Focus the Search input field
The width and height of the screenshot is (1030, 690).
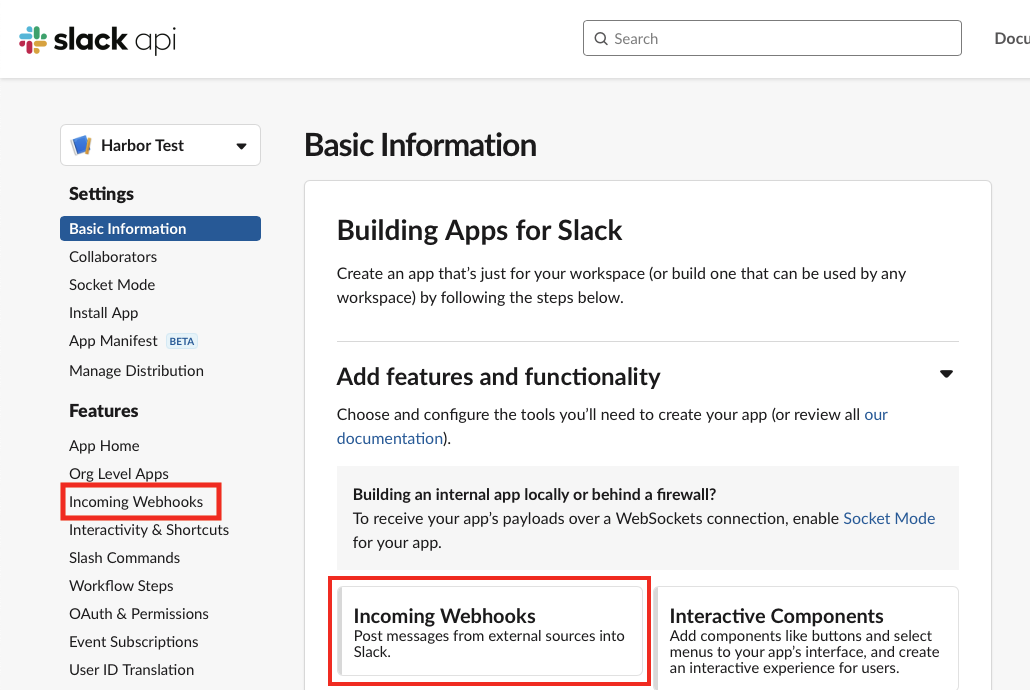point(772,38)
